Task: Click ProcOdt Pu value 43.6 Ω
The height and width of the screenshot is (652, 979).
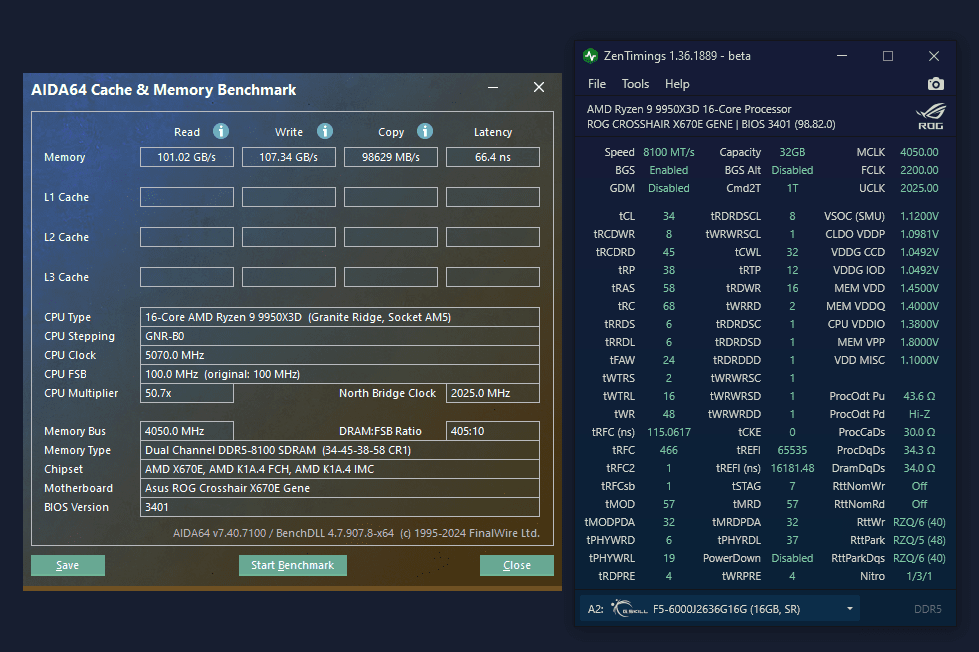Action: [x=919, y=396]
